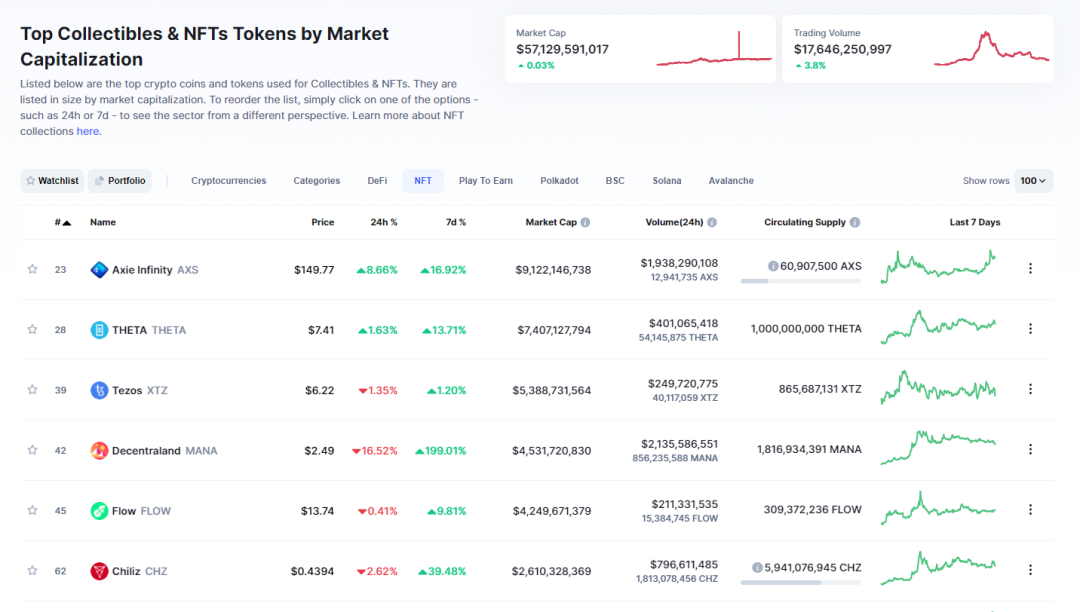This screenshot has width=1080, height=612.
Task: Open the Watchlist button
Action: point(51,181)
